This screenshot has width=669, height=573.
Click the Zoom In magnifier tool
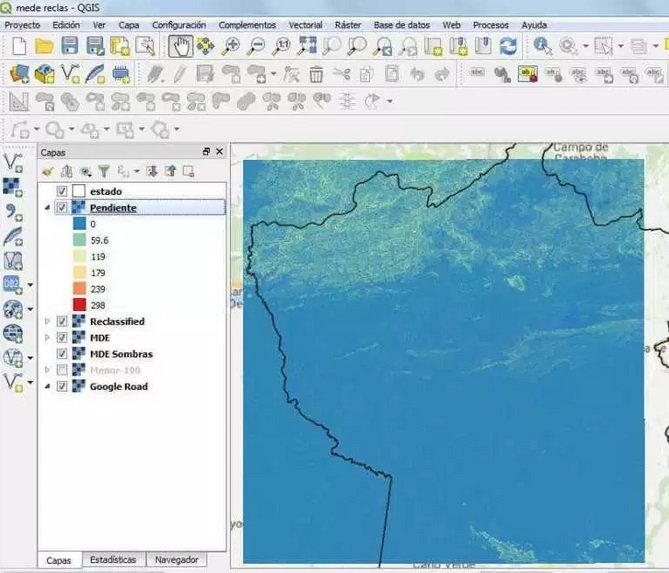pyautogui.click(x=231, y=45)
